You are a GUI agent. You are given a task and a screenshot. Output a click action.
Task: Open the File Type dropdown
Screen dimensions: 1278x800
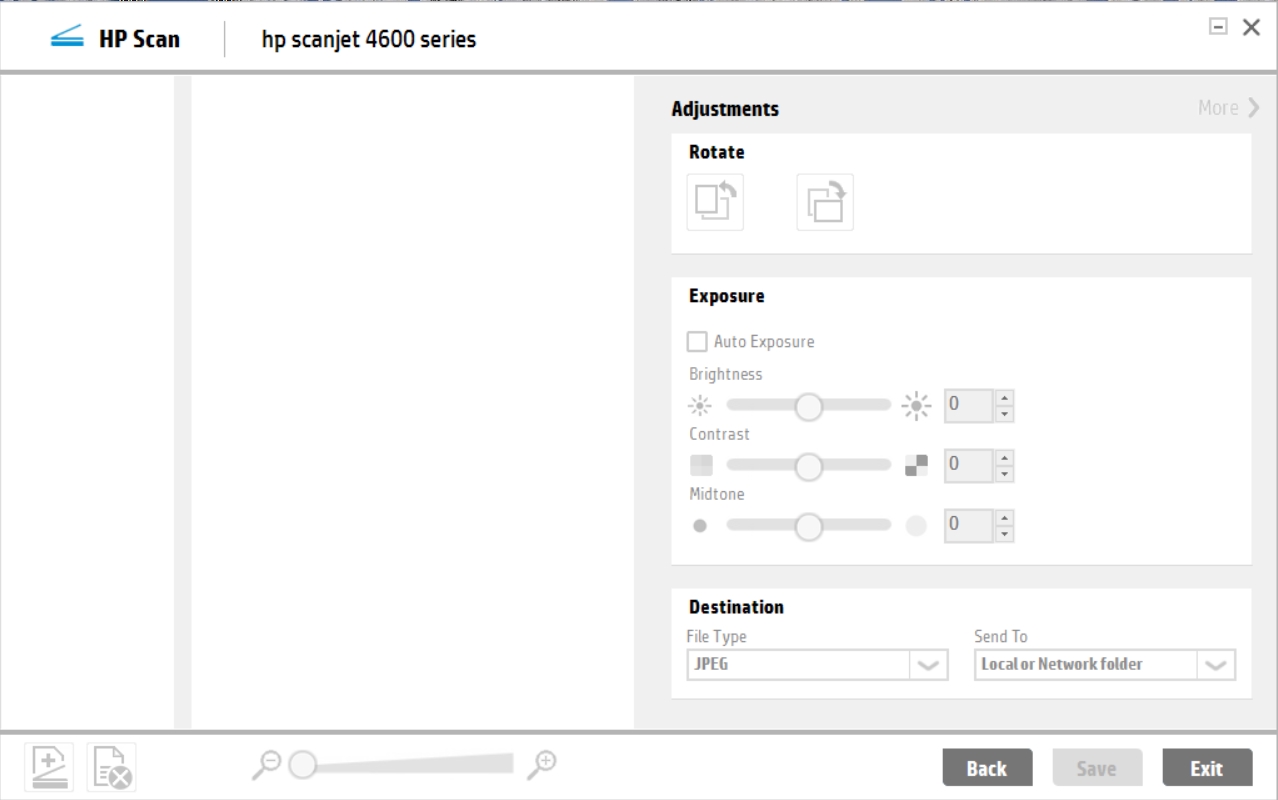[928, 665]
